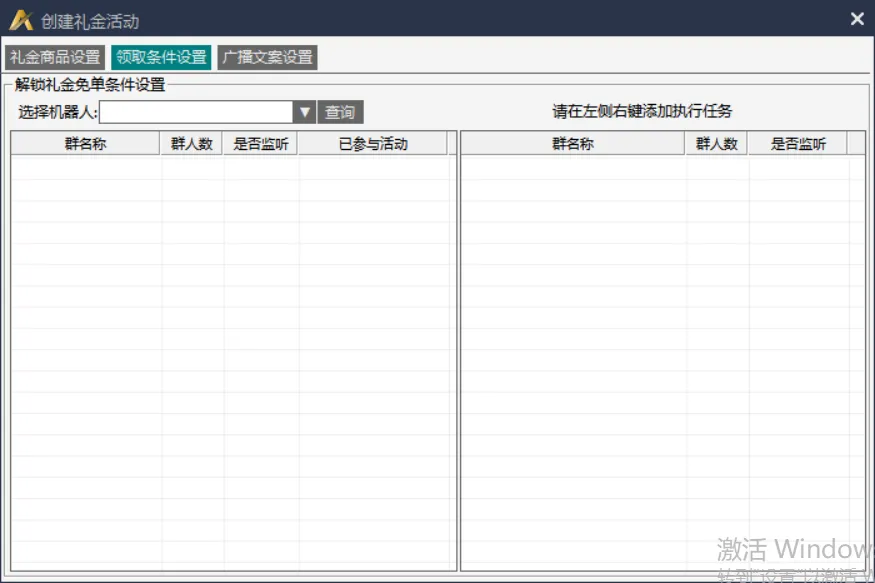Click the 已参与活动 column header
Screen dimensions: 875x583
[373, 143]
